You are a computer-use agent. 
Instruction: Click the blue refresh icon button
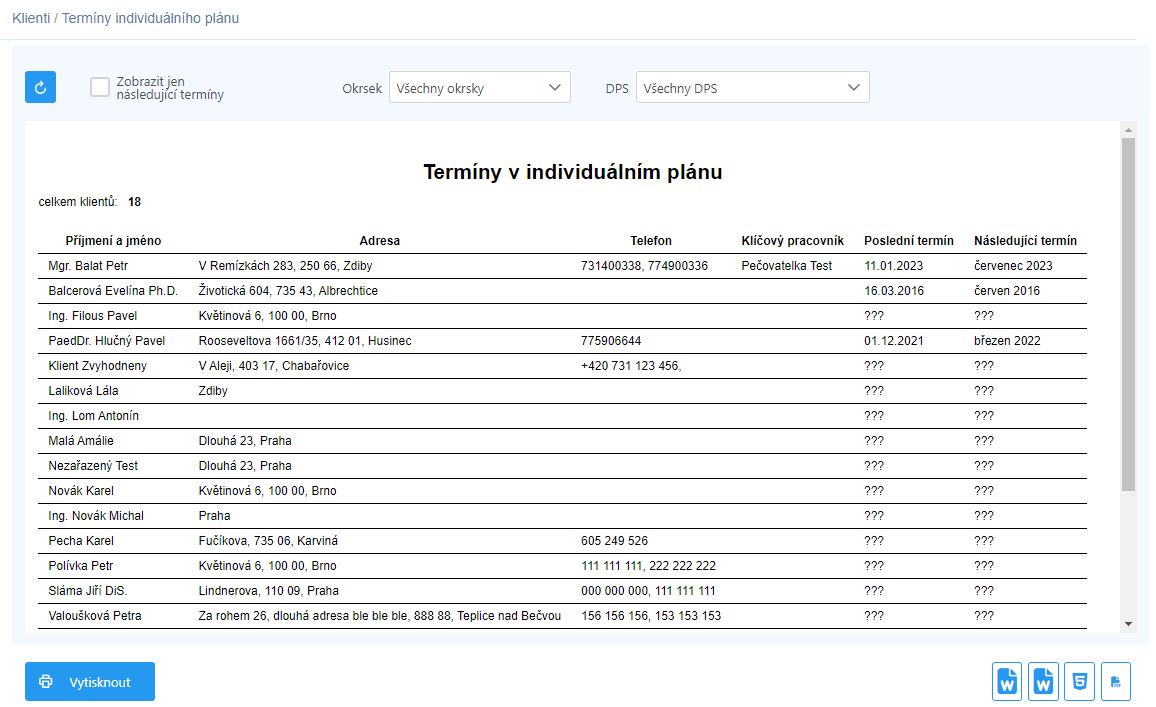coord(41,87)
